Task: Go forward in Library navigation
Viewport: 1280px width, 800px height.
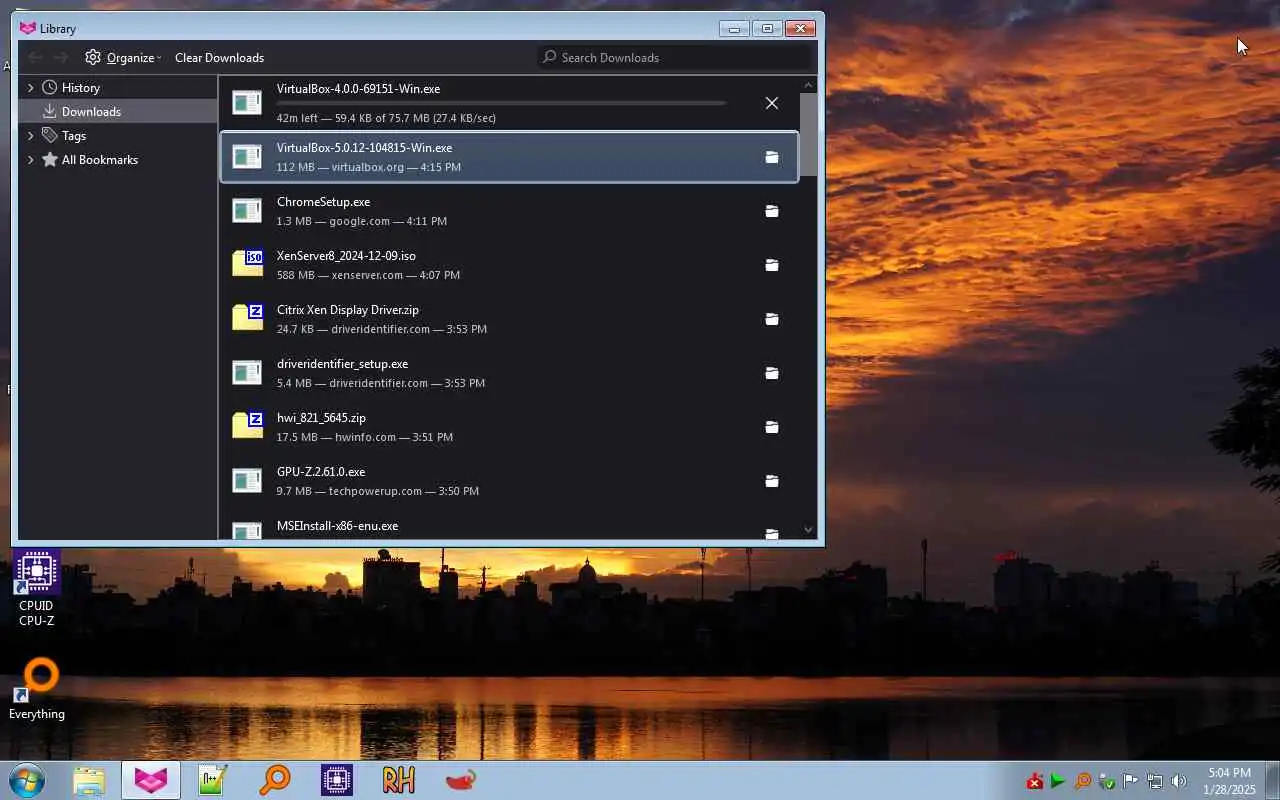Action: 61,57
